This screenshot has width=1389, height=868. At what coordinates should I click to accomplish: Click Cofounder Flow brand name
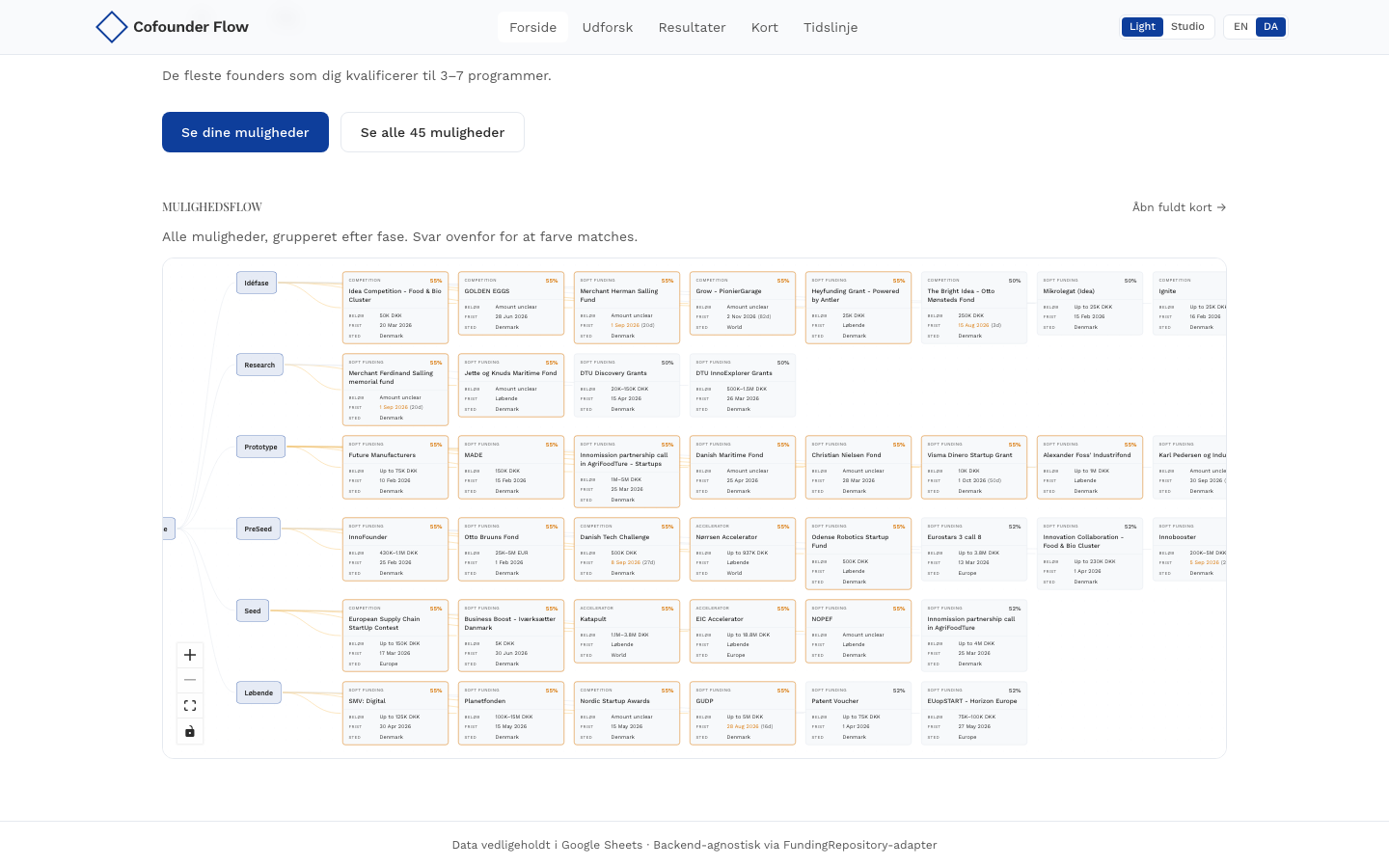point(191,27)
